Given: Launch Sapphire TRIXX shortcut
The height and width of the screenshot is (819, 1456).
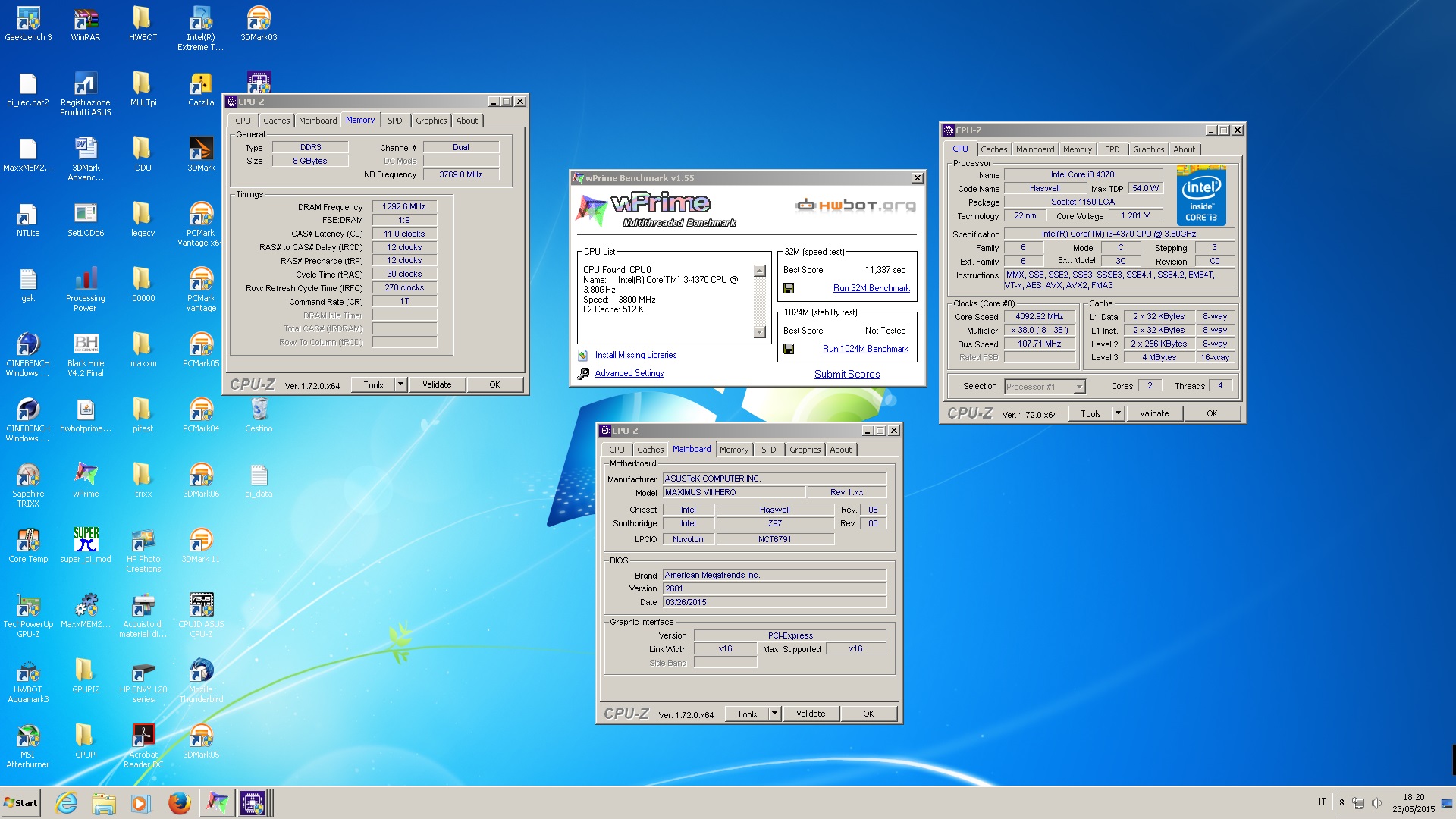Looking at the screenshot, I should [x=28, y=485].
